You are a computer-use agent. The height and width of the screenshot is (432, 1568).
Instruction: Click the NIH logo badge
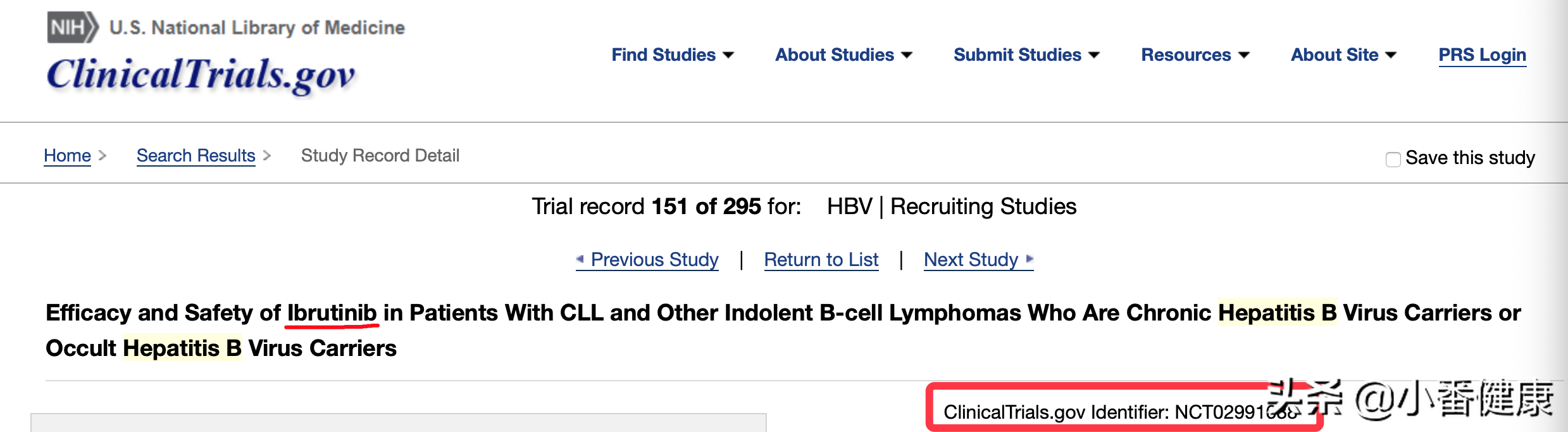pyautogui.click(x=73, y=27)
